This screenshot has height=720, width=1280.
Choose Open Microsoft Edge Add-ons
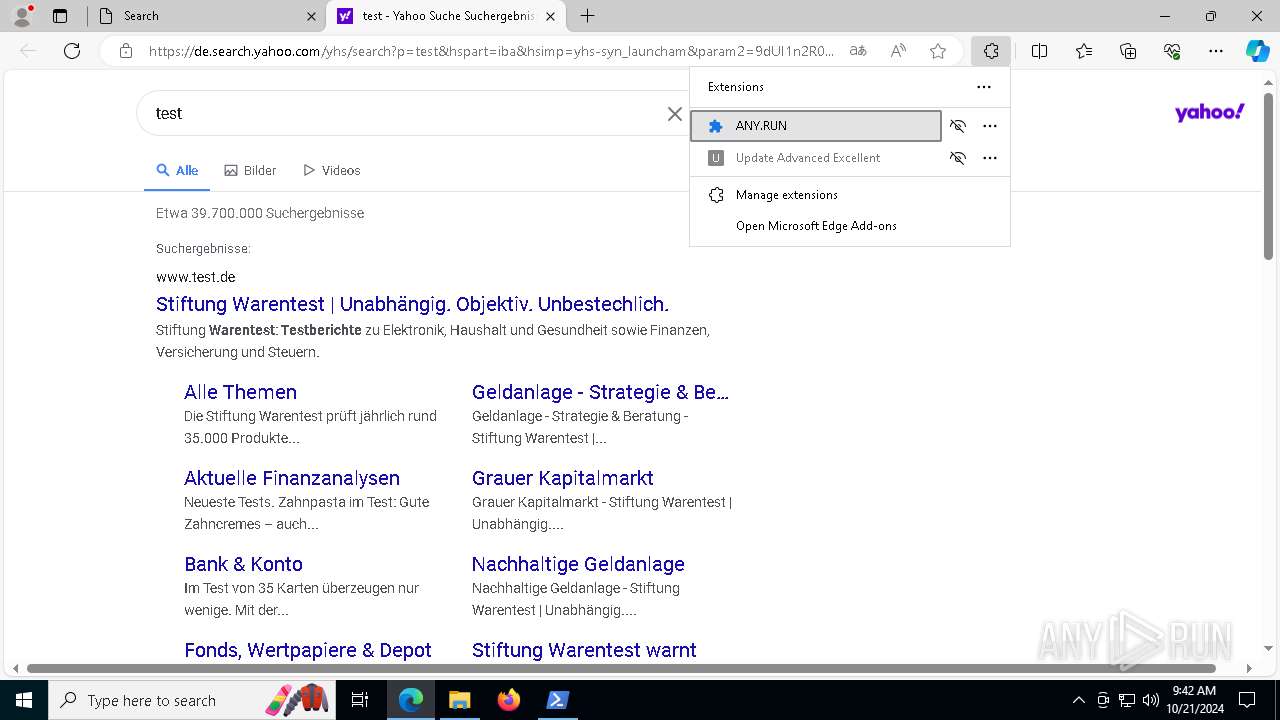click(850, 226)
